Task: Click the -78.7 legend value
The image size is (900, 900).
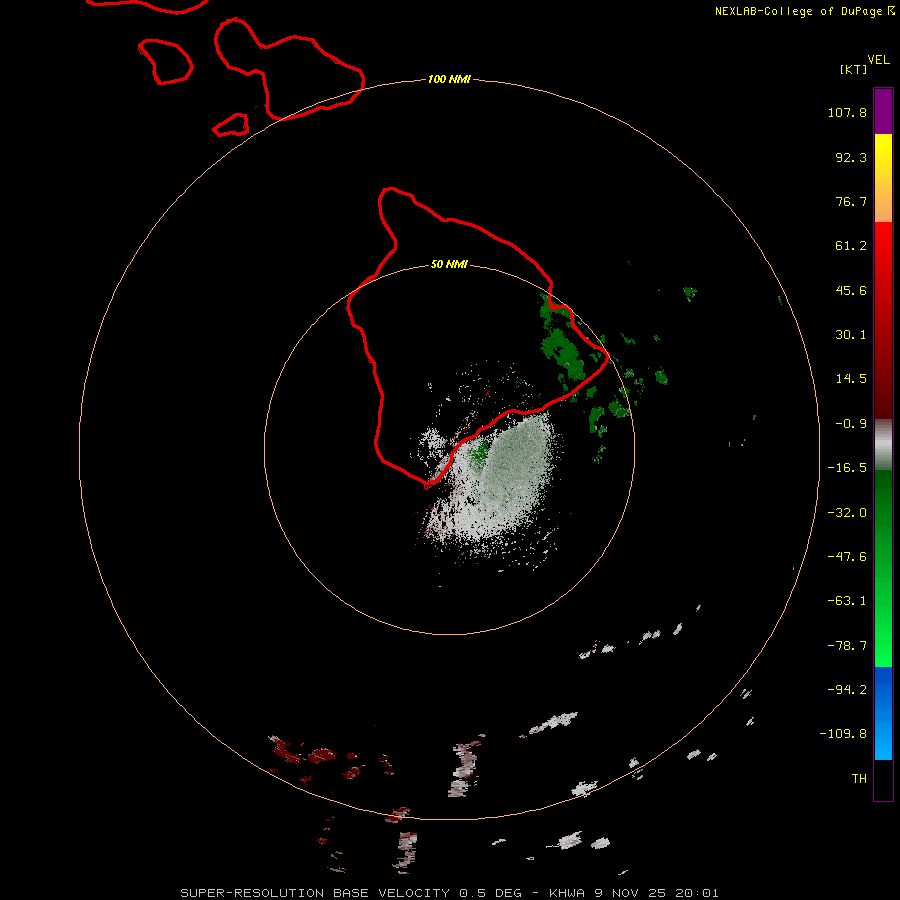Action: (x=847, y=646)
